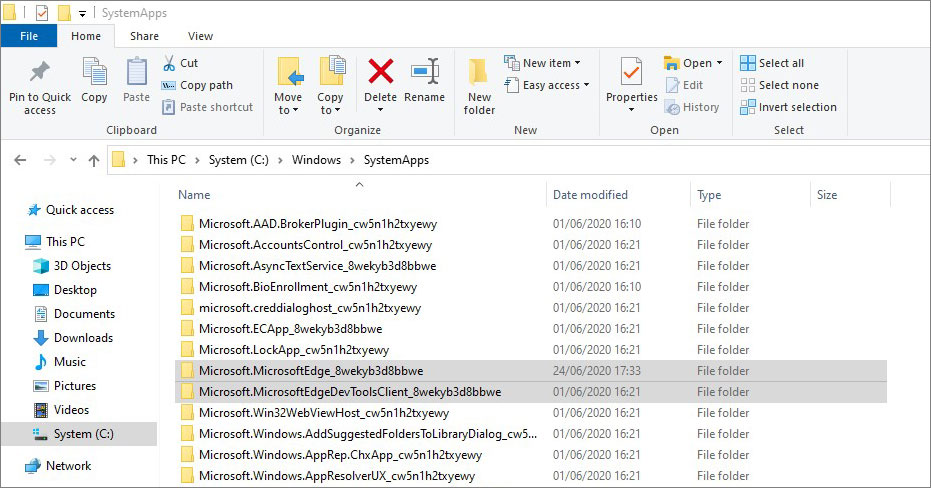The image size is (931, 488).
Task: Open Properties dropdown arrow
Action: (631, 110)
